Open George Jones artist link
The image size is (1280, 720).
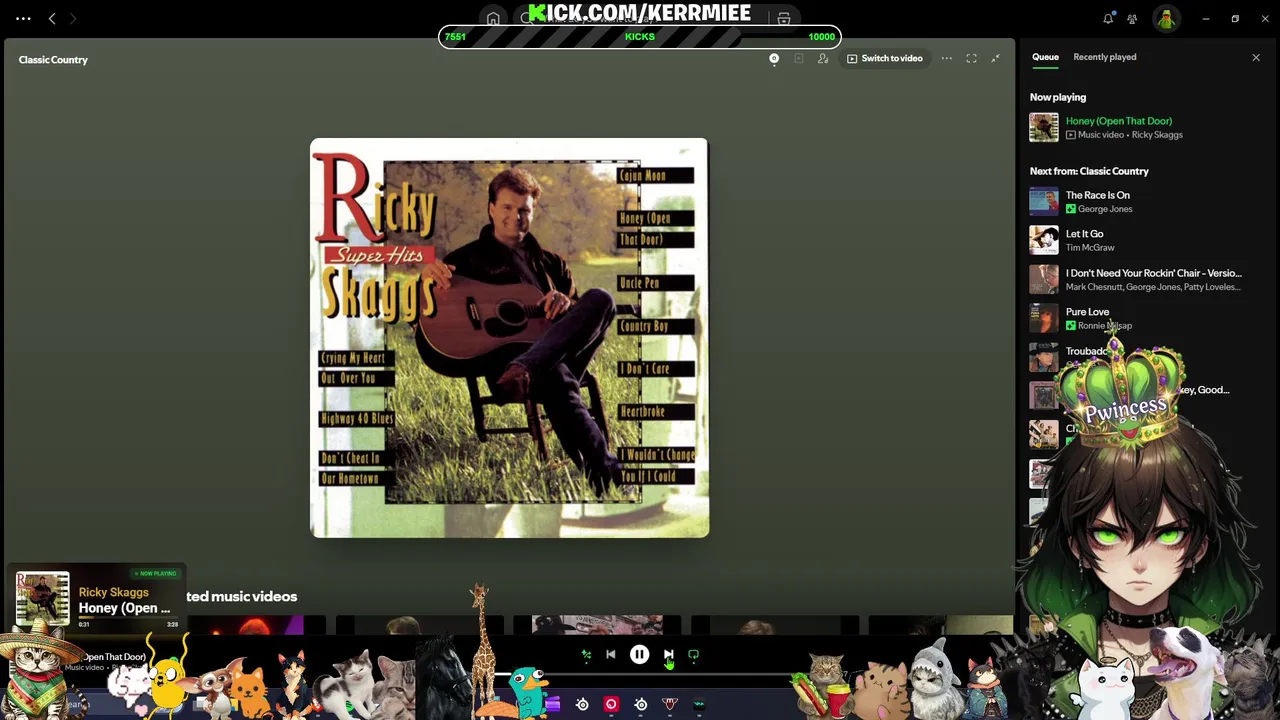[1105, 209]
